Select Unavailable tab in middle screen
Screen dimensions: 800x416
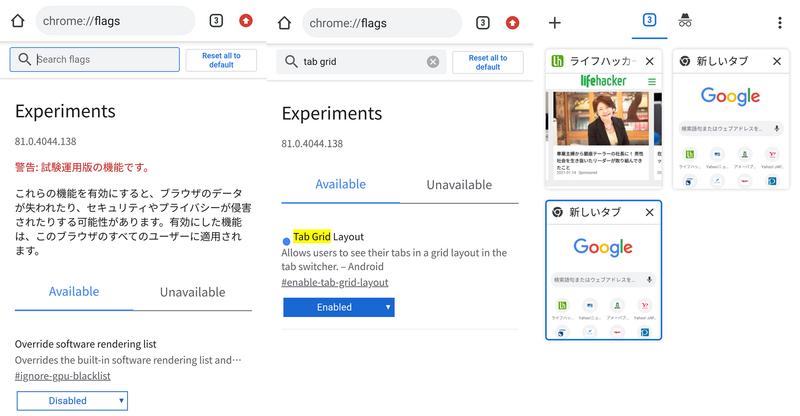[459, 185]
